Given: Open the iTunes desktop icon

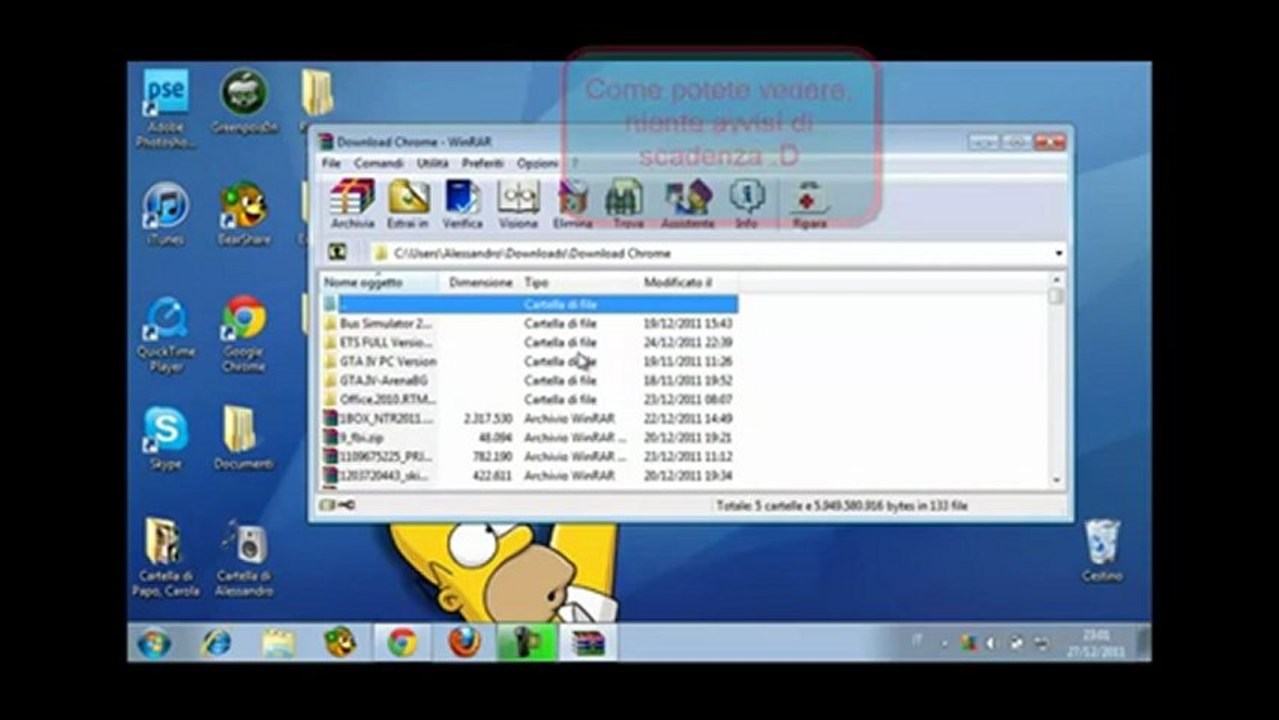Looking at the screenshot, I should click(x=165, y=214).
